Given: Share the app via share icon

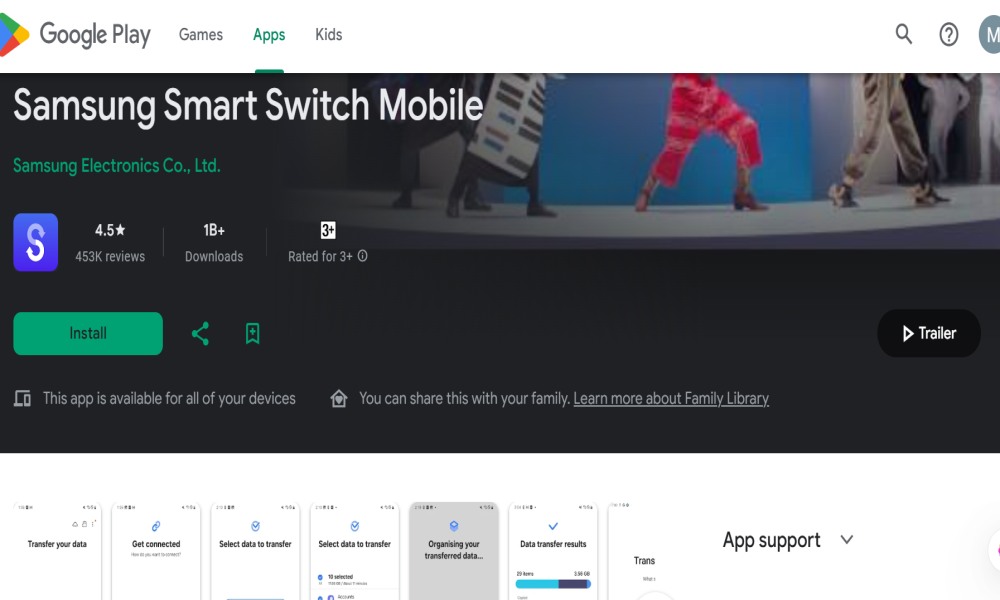Looking at the screenshot, I should (200, 333).
